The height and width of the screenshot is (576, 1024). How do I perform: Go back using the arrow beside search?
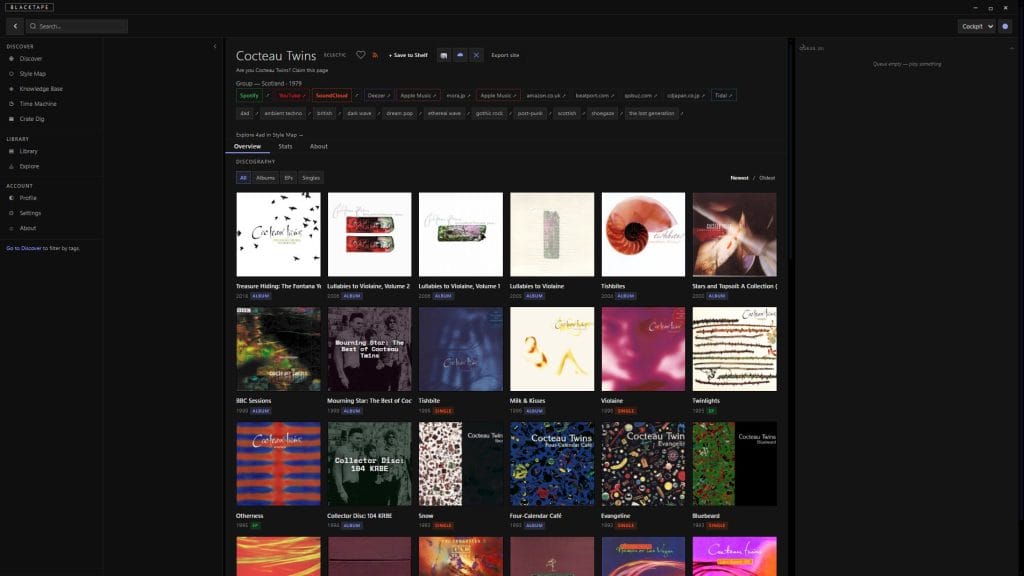tap(15, 26)
